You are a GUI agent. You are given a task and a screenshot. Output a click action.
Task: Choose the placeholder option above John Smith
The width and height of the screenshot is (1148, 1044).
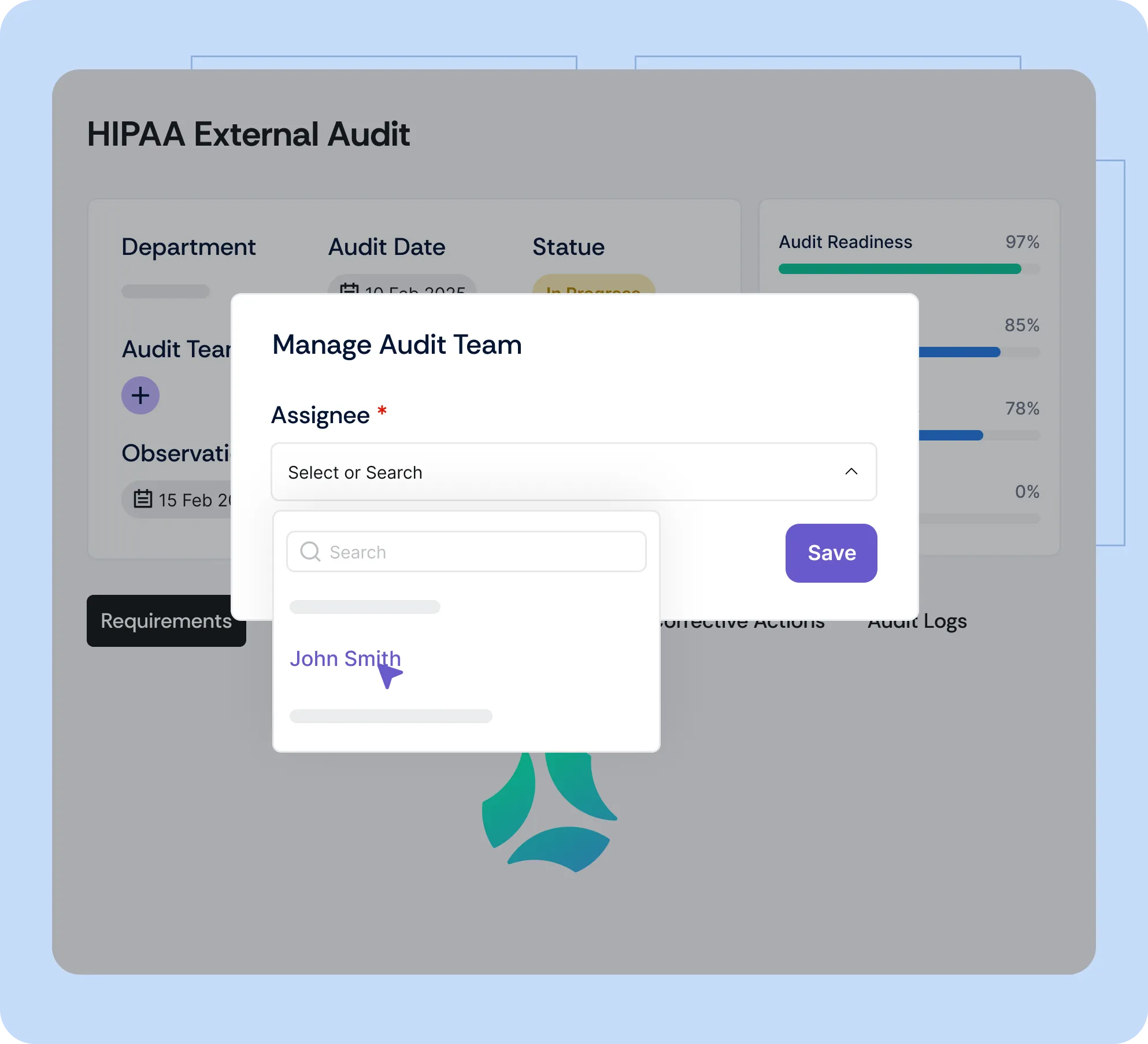pos(365,607)
